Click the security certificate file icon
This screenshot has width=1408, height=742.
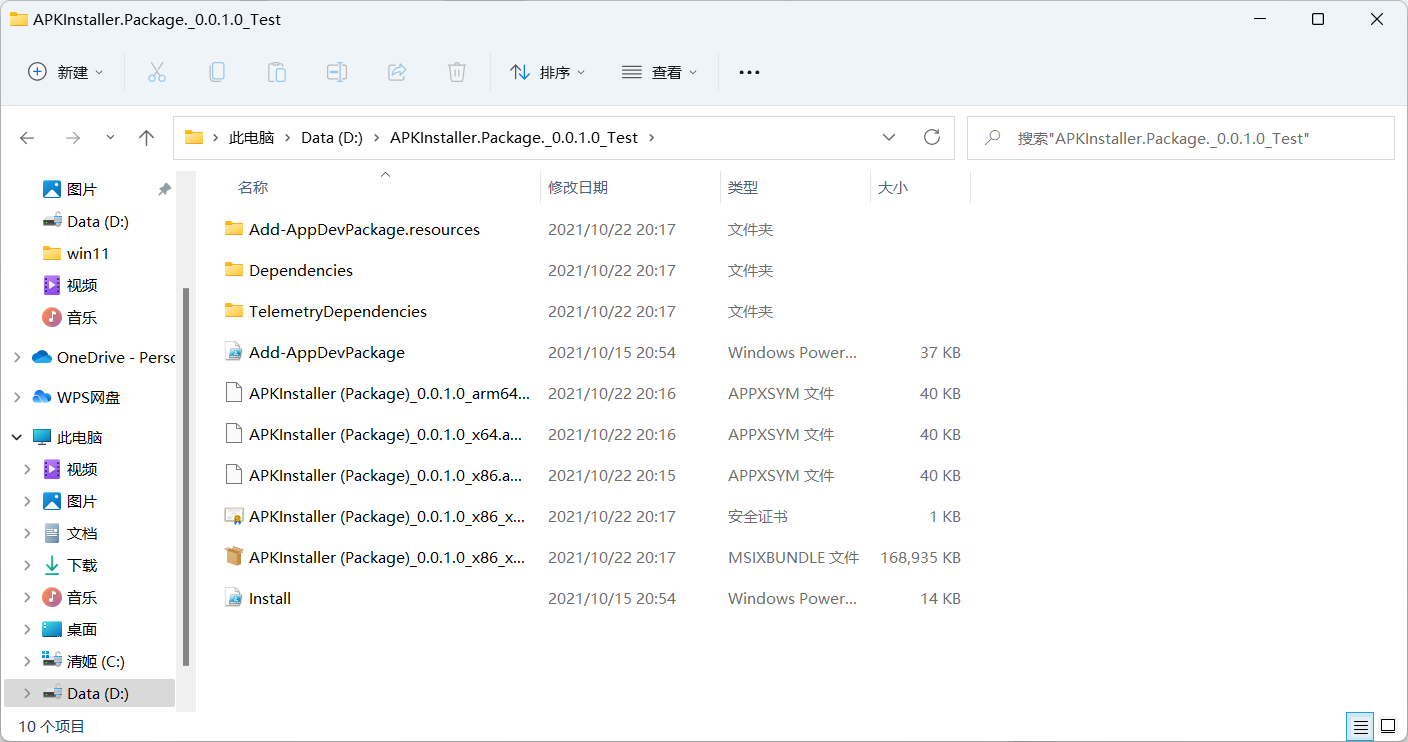tap(234, 516)
